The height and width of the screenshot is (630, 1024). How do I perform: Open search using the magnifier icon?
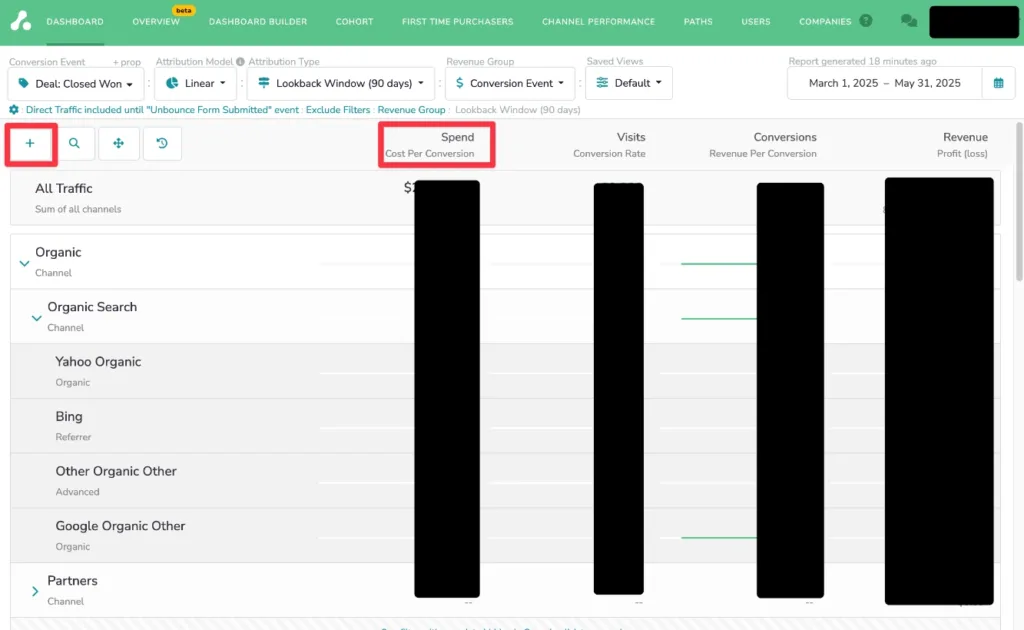tap(74, 144)
